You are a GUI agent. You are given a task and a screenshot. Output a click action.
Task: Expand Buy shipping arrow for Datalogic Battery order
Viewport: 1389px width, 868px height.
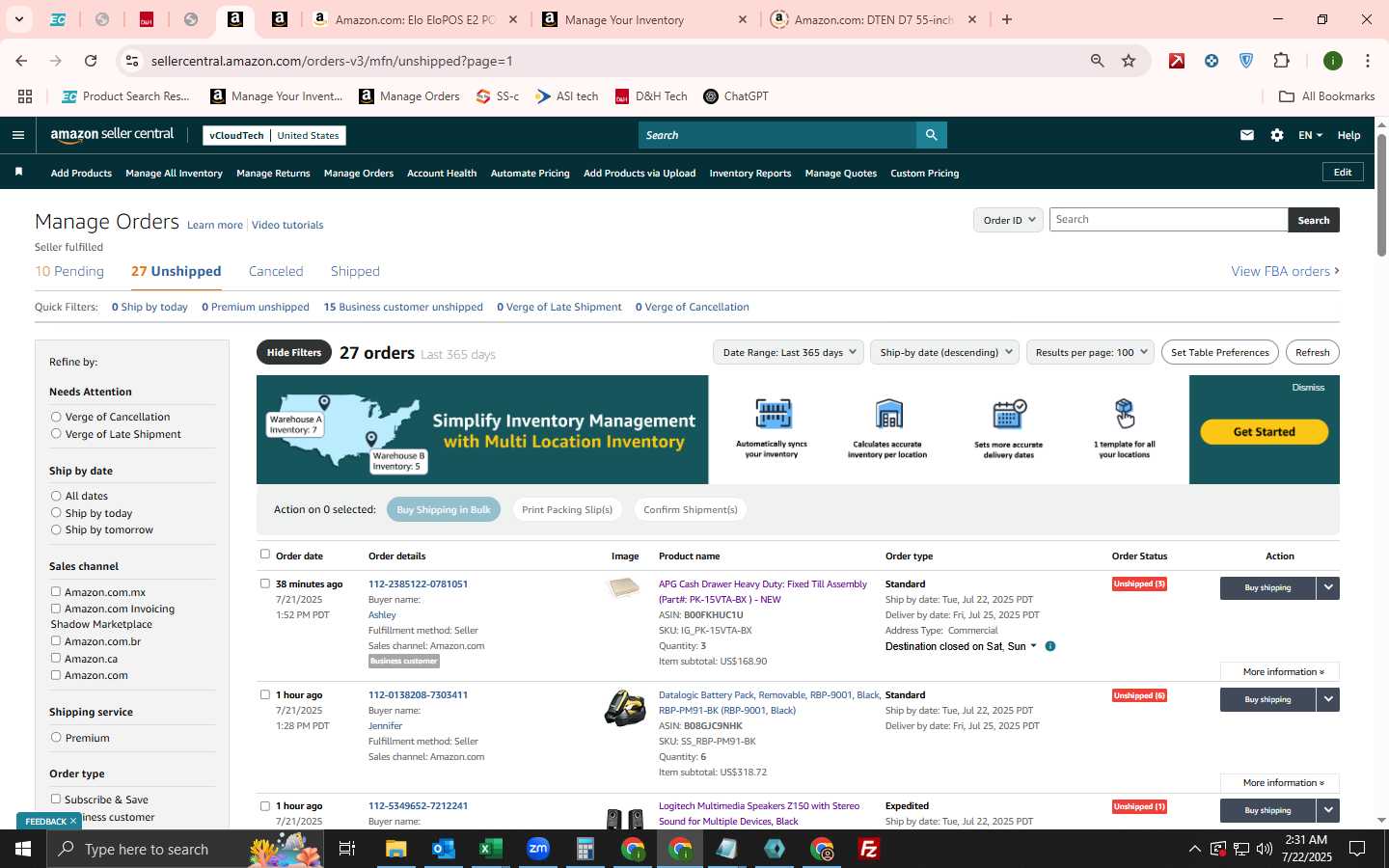1328,699
